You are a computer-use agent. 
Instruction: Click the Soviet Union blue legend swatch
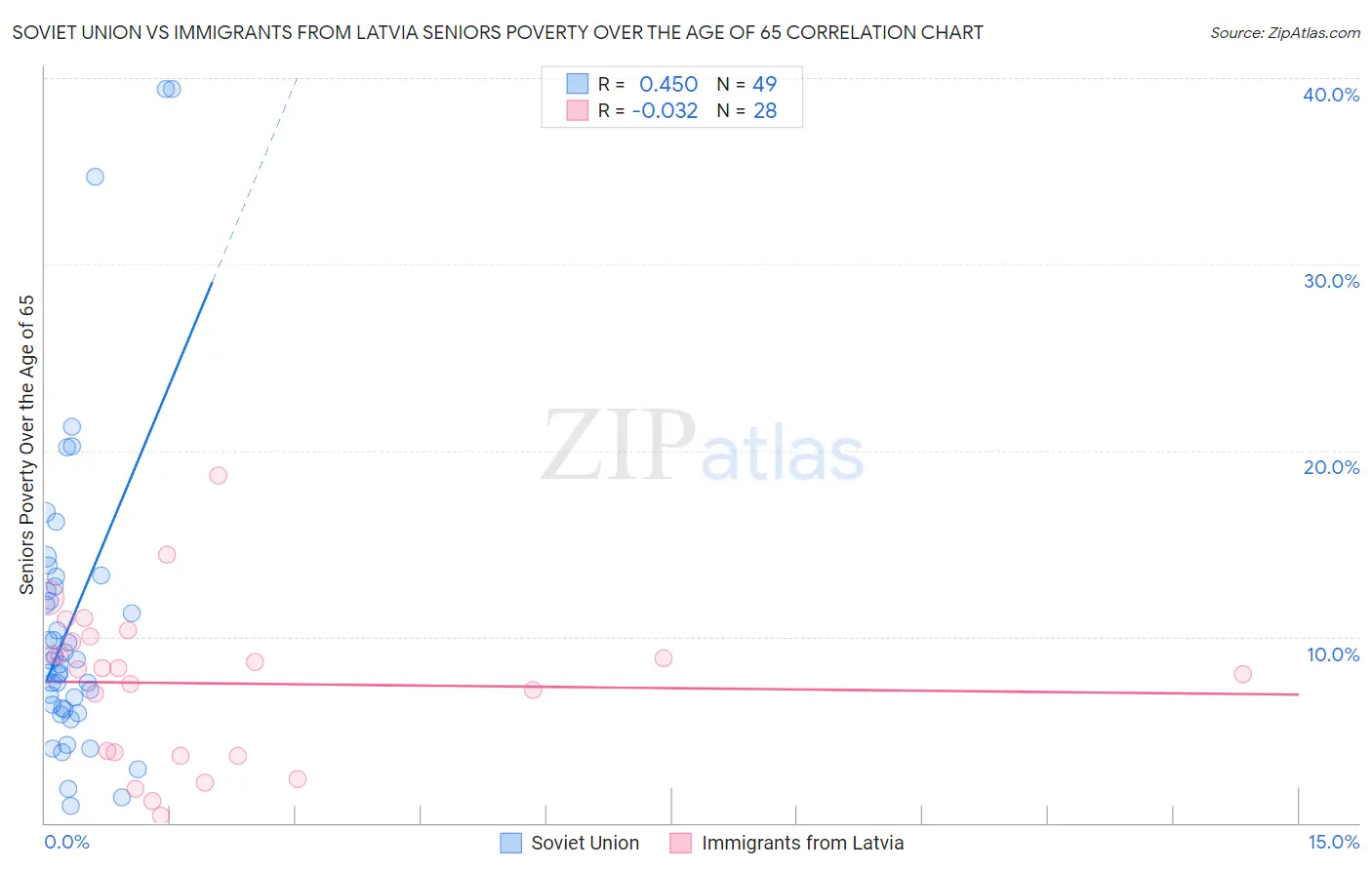click(511, 843)
